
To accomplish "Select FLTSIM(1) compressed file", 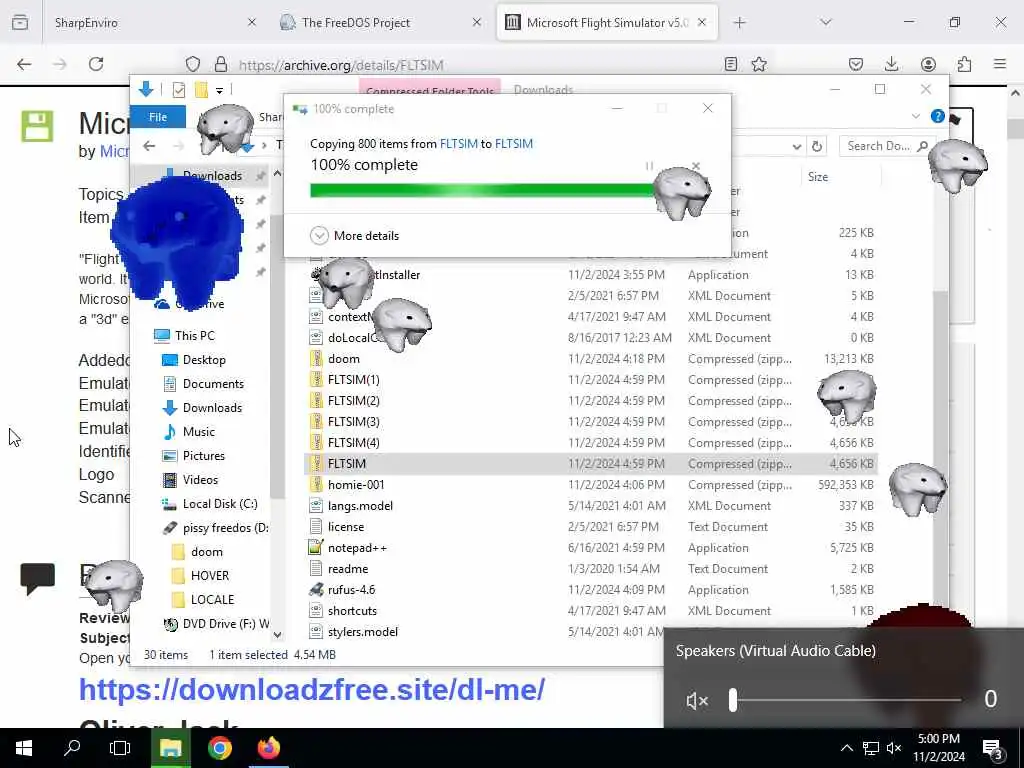I will point(353,379).
